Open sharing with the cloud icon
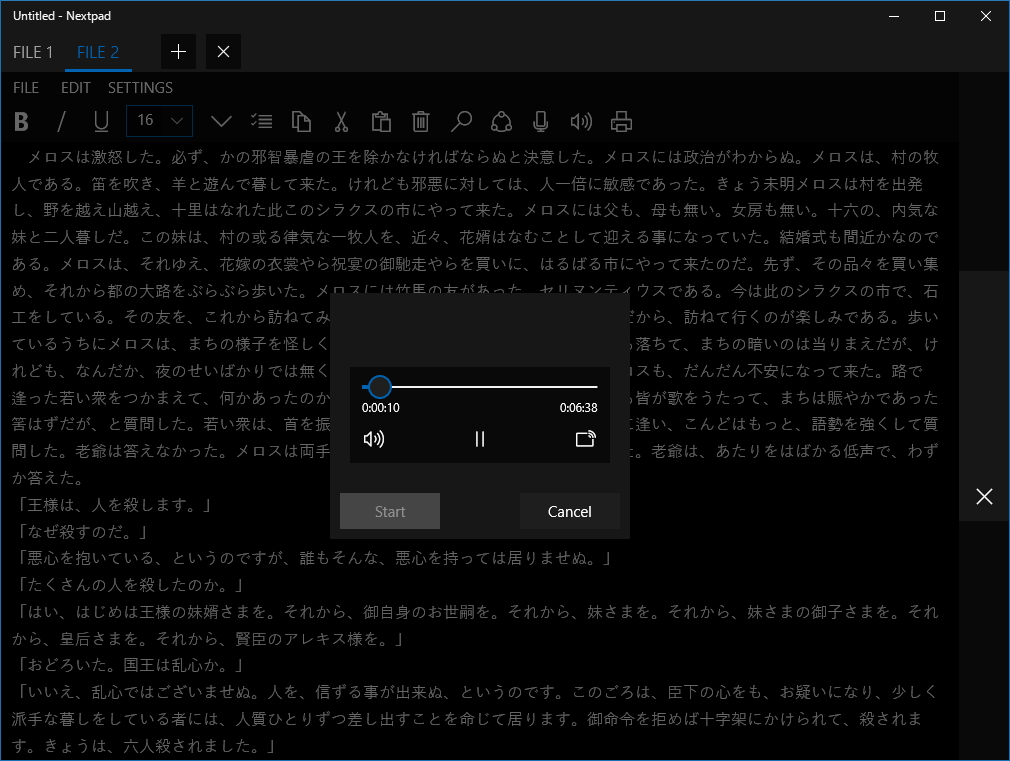Image resolution: width=1010 pixels, height=761 pixels. 501,121
